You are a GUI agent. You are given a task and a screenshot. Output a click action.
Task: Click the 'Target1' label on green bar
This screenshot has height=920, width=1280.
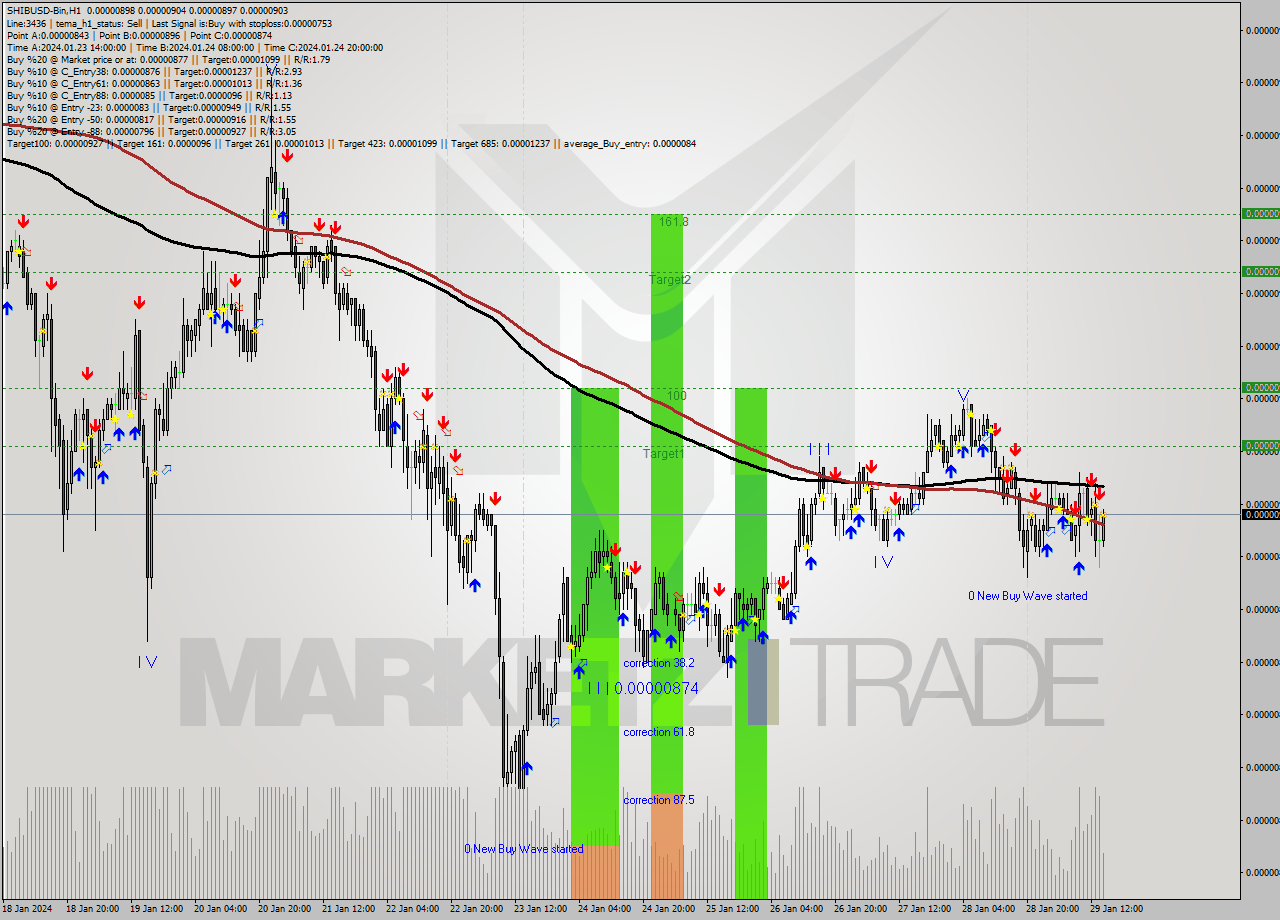[663, 453]
